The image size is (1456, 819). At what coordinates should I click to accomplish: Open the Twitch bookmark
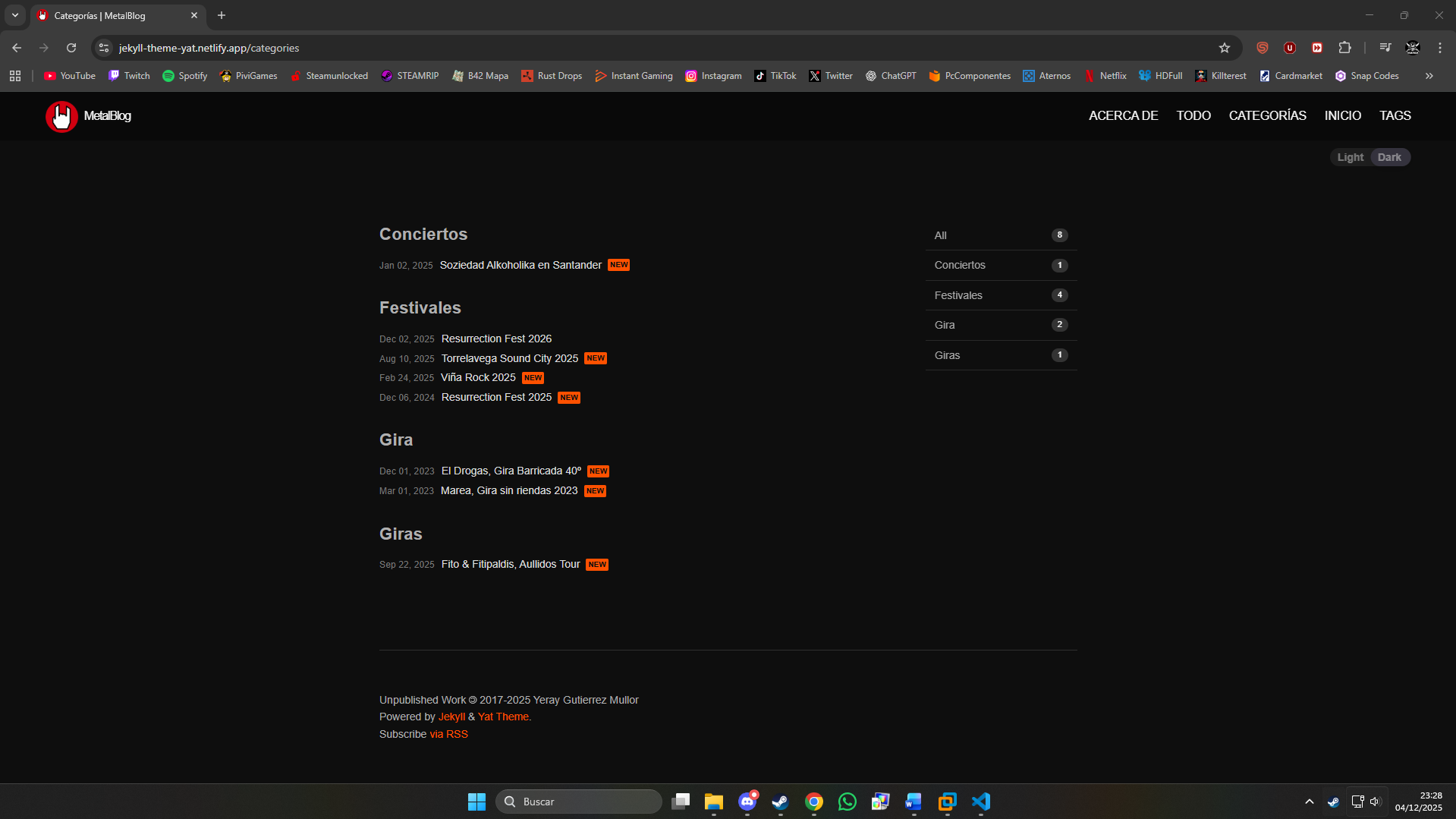pos(129,76)
